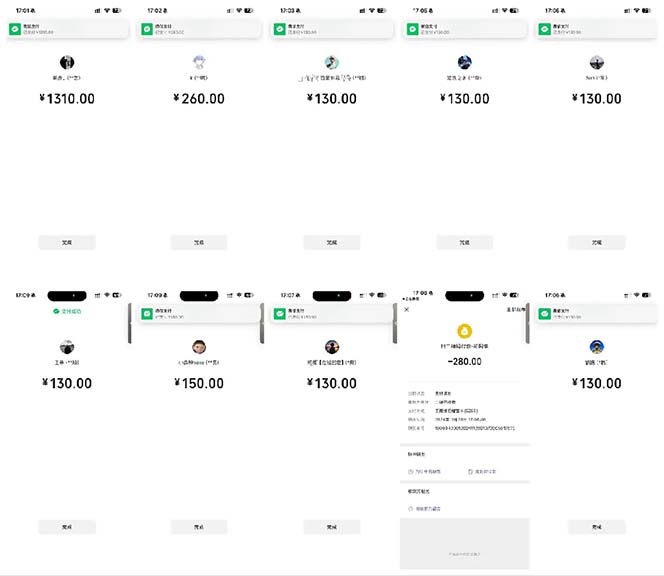
Task: Click WeChat Pay icon in ¥1310.00 screen notification
Action: pos(14,29)
